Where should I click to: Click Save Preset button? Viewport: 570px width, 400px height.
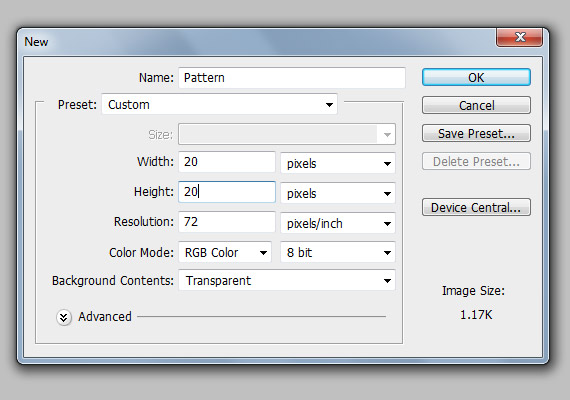476,133
